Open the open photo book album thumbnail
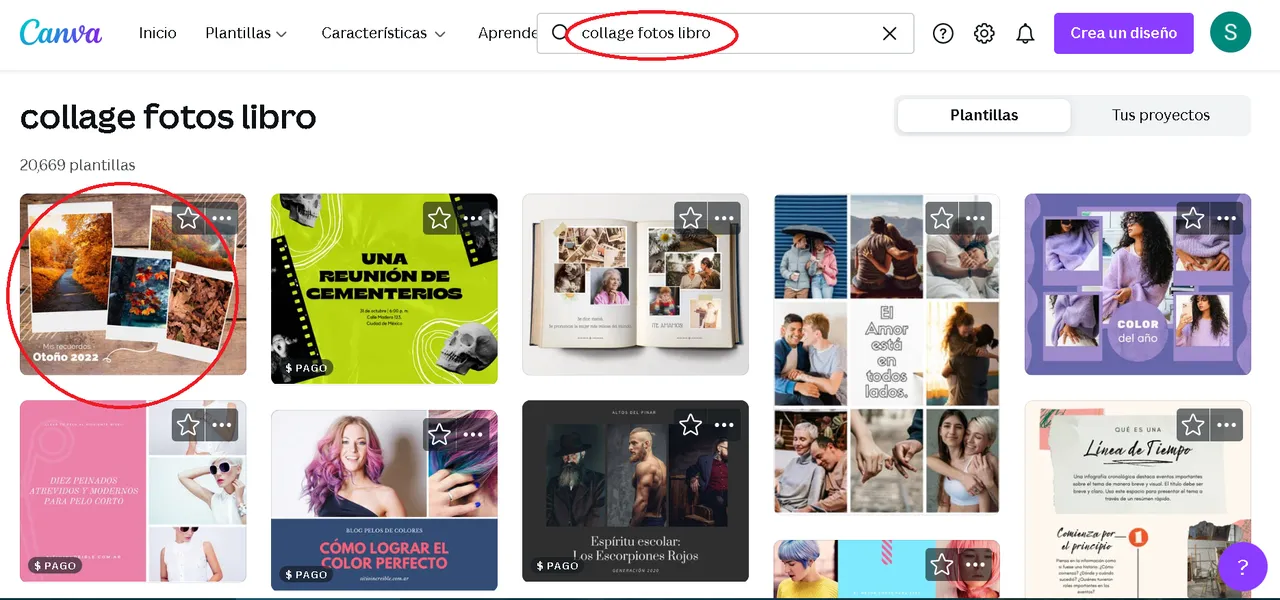Image resolution: width=1280 pixels, height=600 pixels. [635, 284]
